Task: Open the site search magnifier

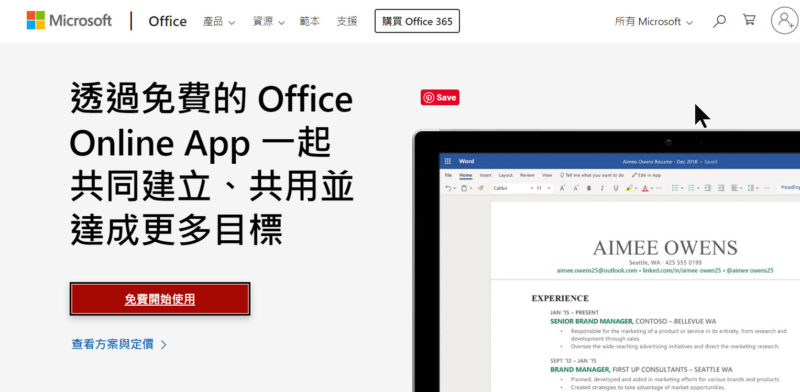Action: pos(719,21)
